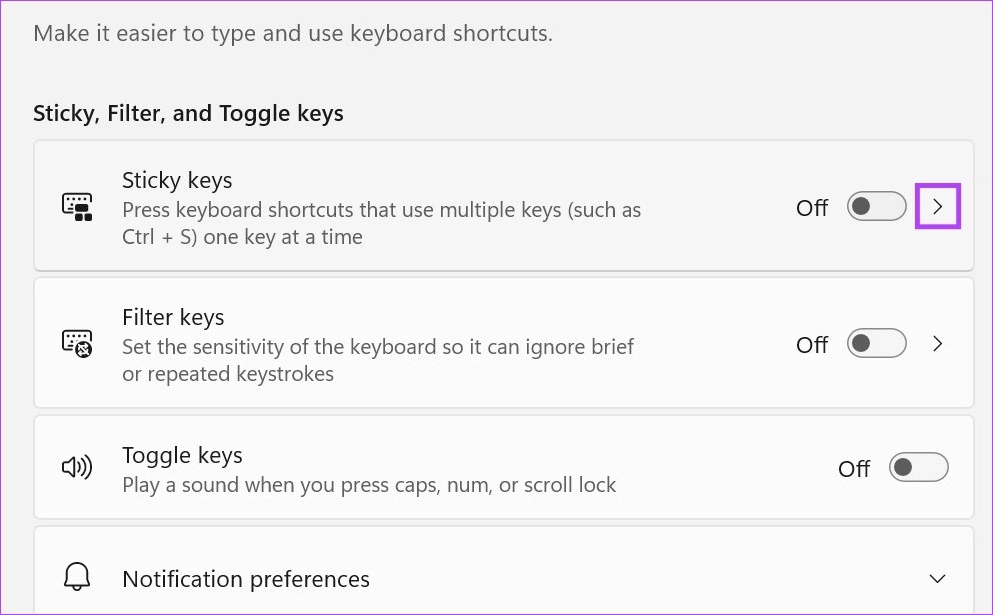Enable the Sticky keys toggle
This screenshot has width=993, height=615.
point(876,206)
